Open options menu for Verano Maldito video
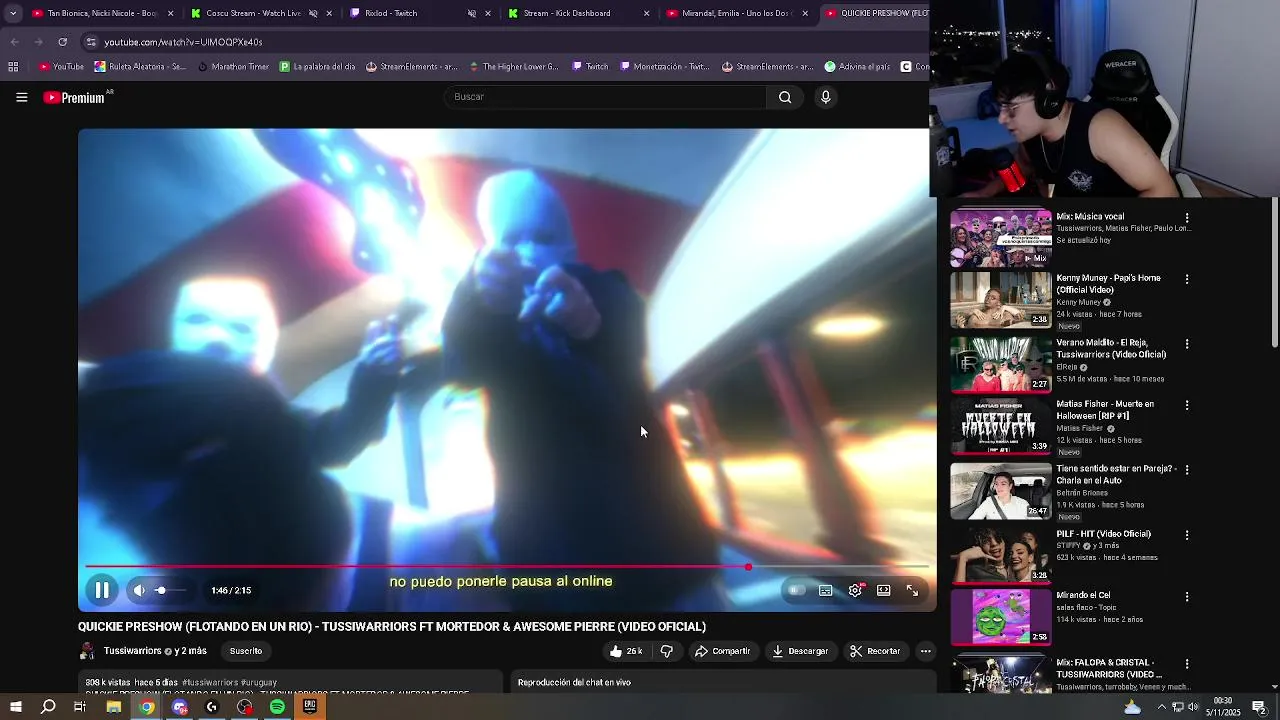Viewport: 1280px width, 720px height. (x=1187, y=344)
